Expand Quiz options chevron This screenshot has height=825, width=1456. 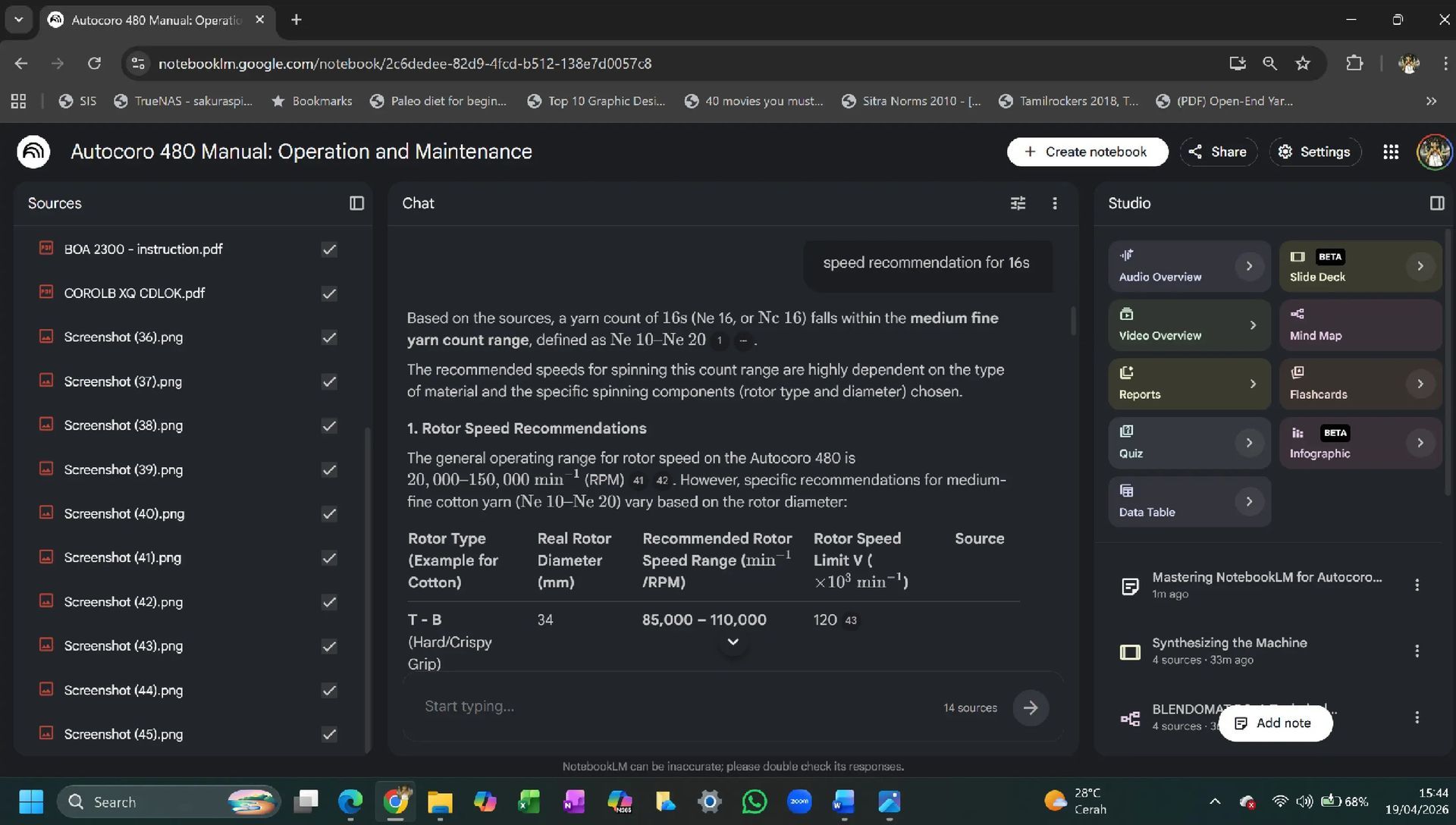[1249, 443]
